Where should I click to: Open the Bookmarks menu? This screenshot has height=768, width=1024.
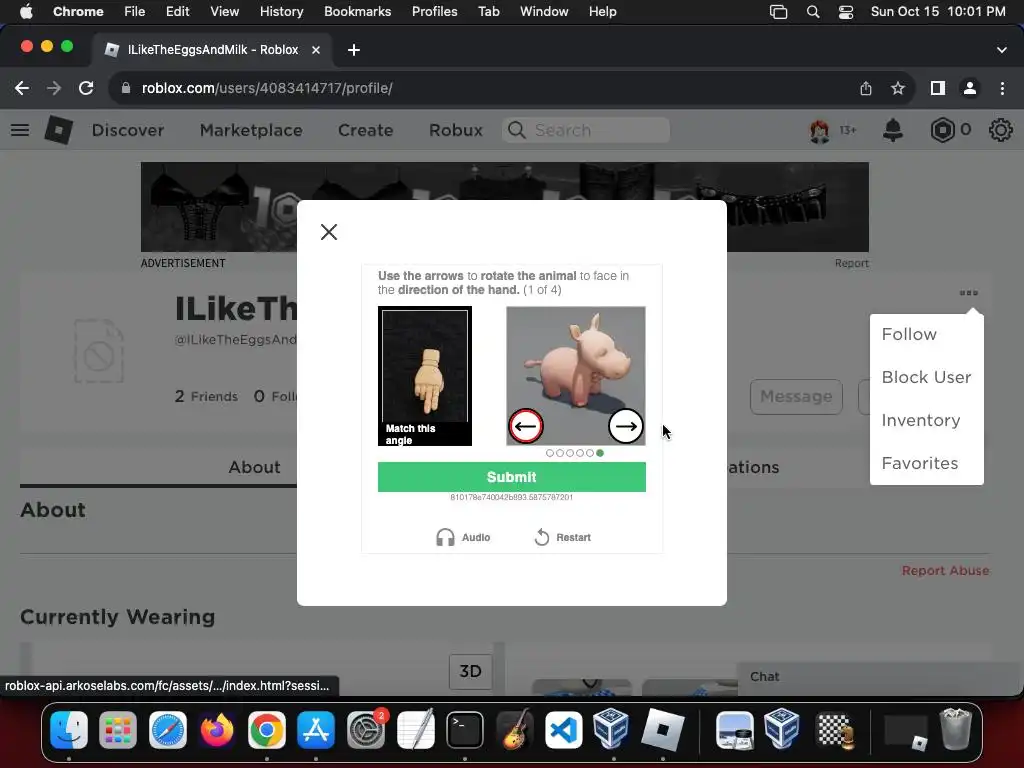pos(357,11)
